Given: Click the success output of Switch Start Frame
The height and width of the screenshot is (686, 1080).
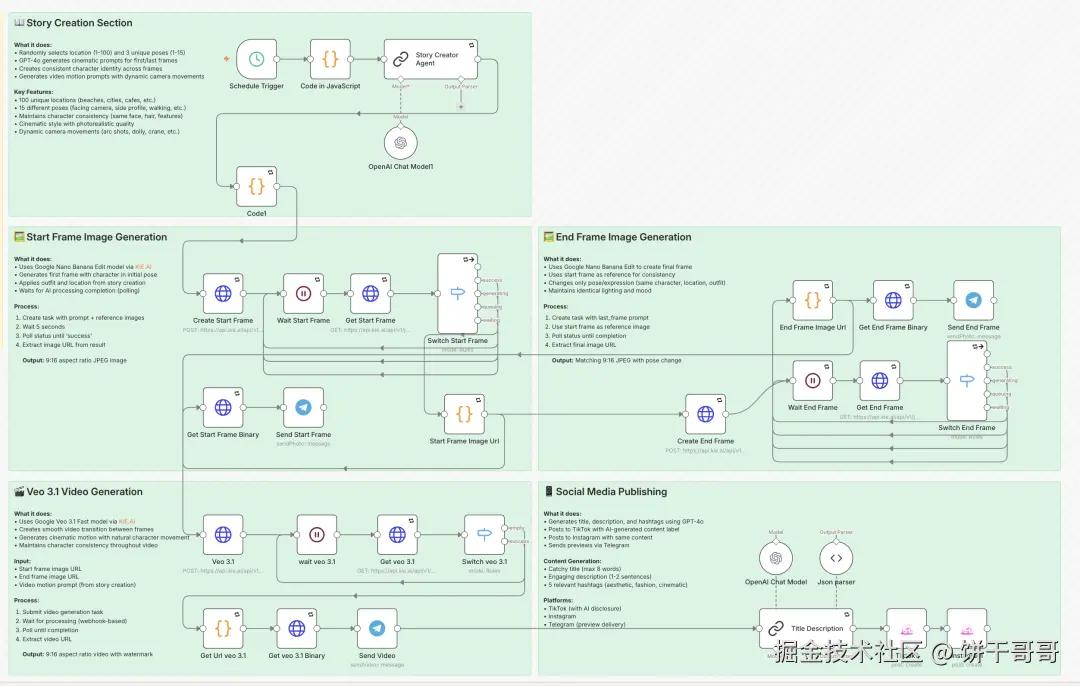Looking at the screenshot, I should point(478,280).
